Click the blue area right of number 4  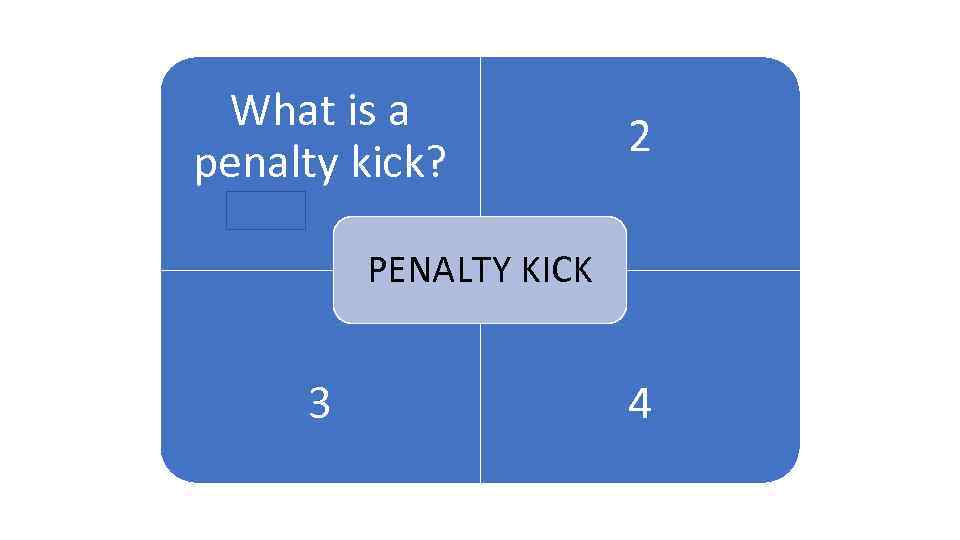tap(730, 404)
